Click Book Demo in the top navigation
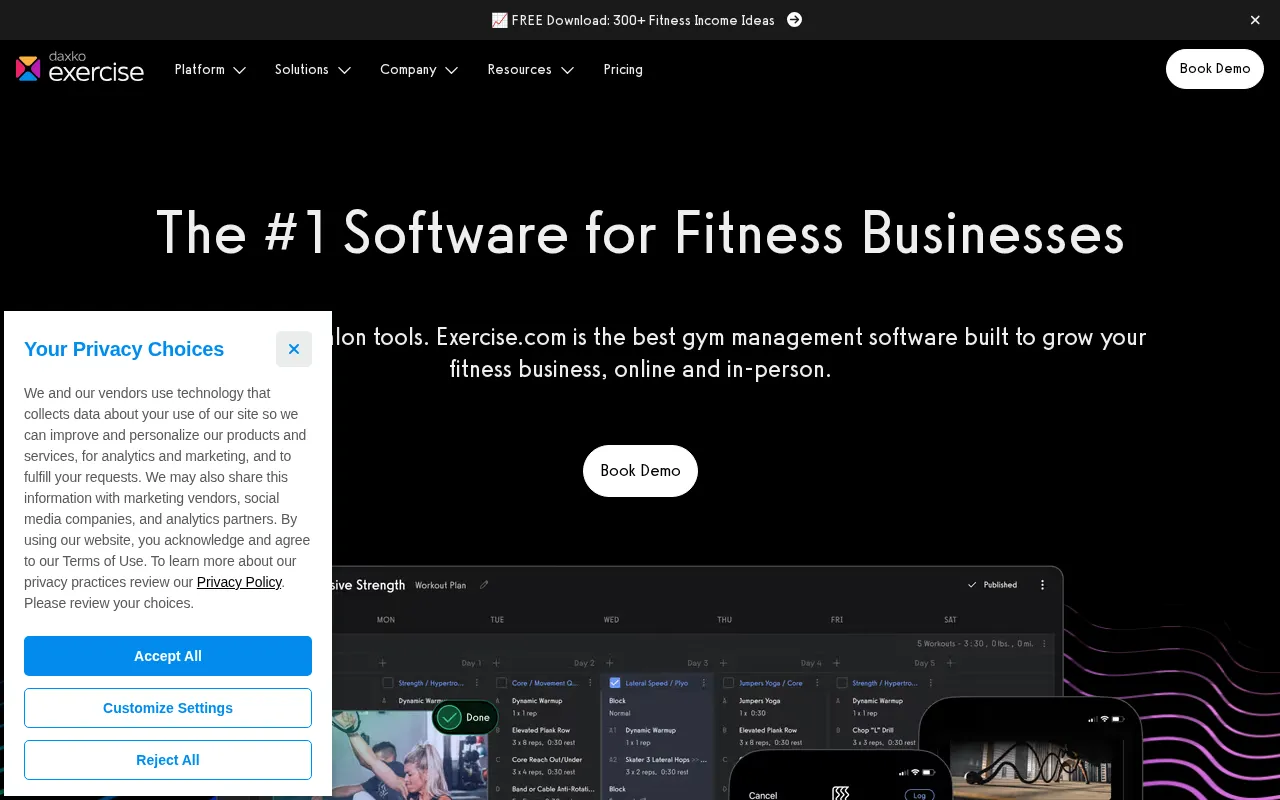 (x=1215, y=69)
